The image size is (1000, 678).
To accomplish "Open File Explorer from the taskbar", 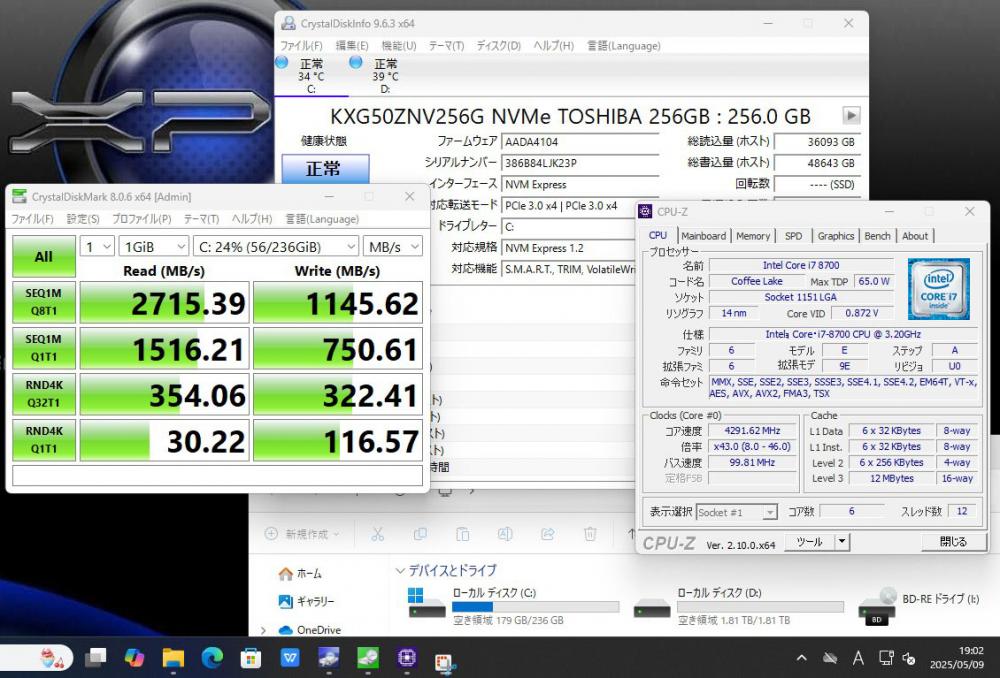I will [x=173, y=657].
